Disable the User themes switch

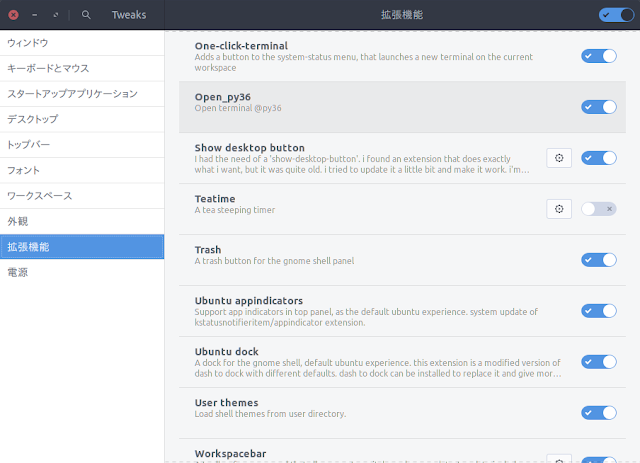pos(599,413)
